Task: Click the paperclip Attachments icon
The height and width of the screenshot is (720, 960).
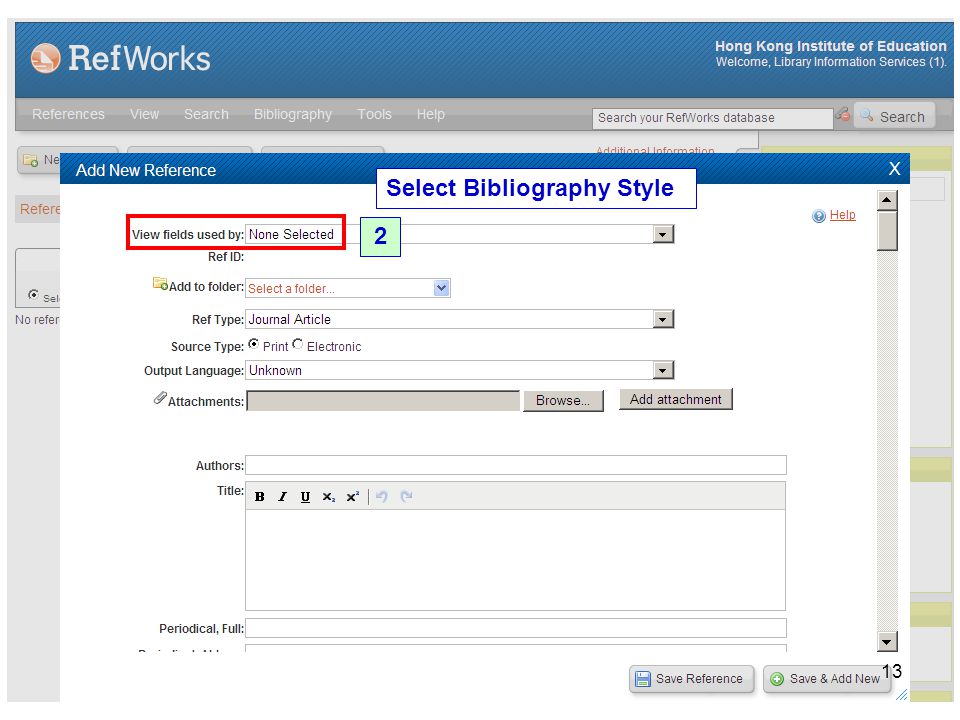Action: 160,399
